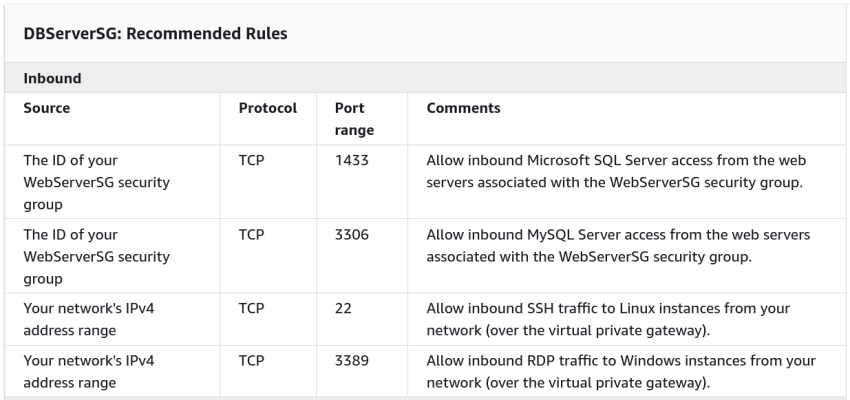The width and height of the screenshot is (850, 400).
Task: Click port 1433 cell
Action: 351,160
